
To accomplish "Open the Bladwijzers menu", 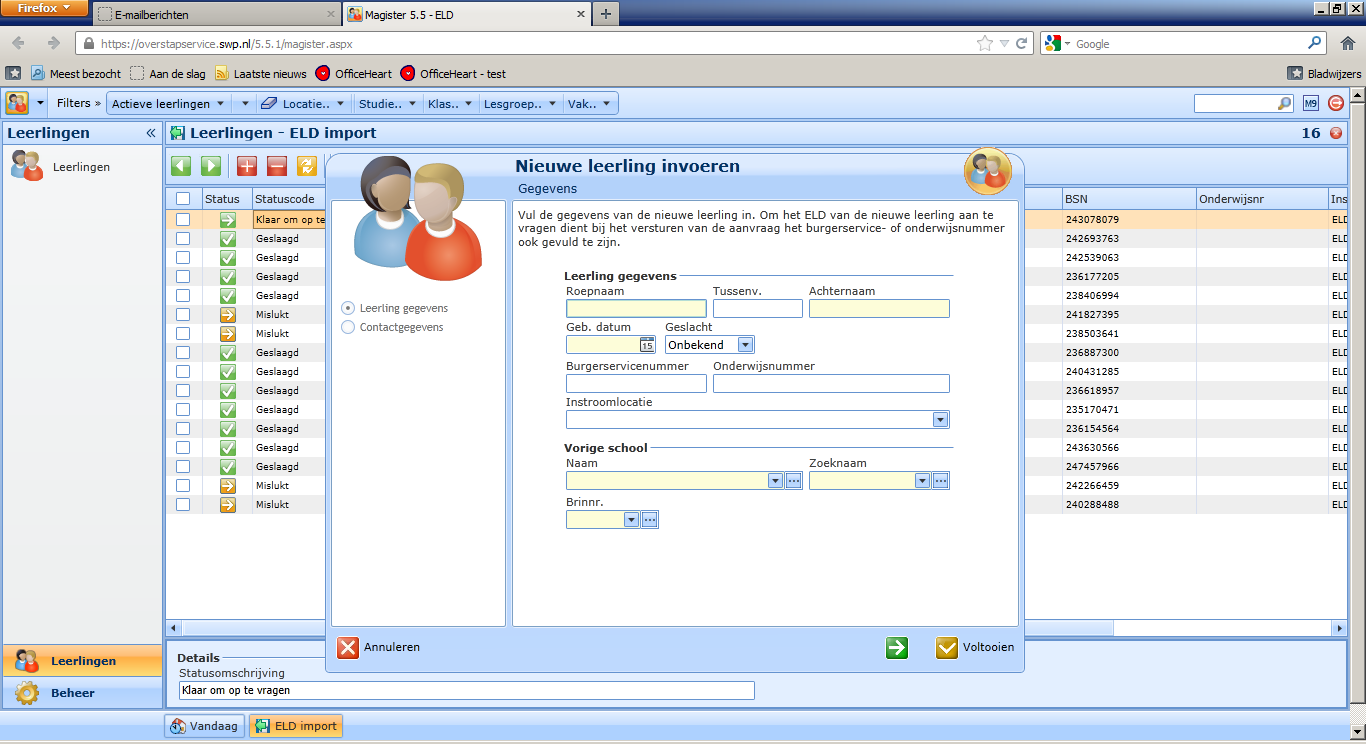I will (1325, 73).
